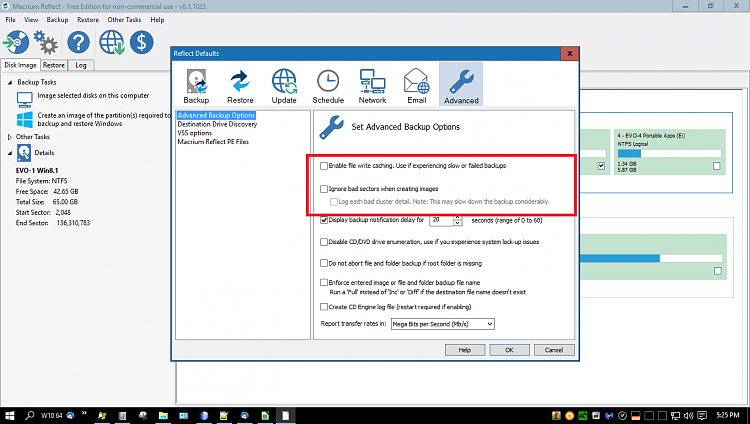Select the Advanced wrench section icon
Screen dimensions: 750x424
tap(461, 85)
